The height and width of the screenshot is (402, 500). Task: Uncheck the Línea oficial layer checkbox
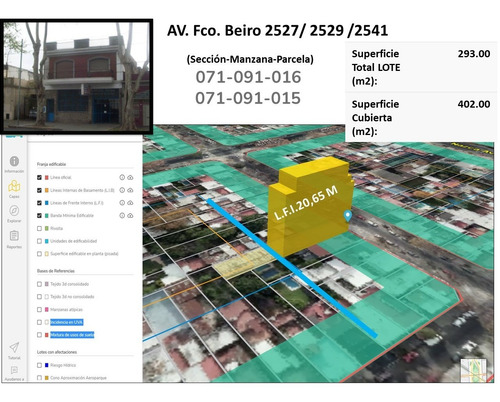39,177
